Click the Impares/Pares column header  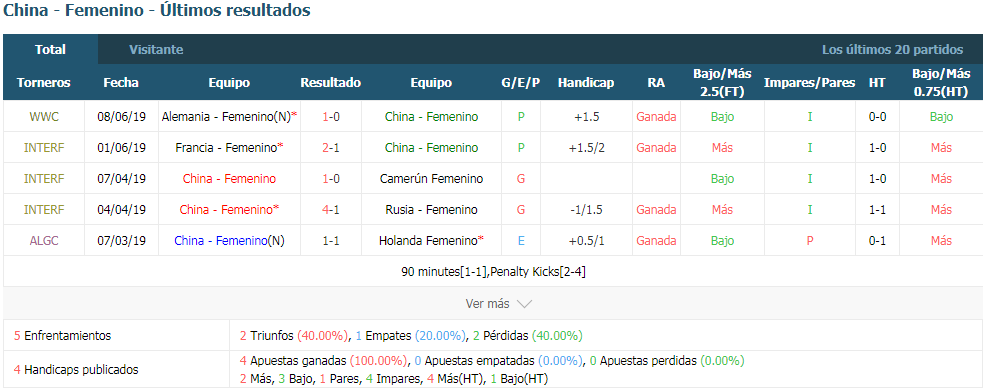click(809, 83)
